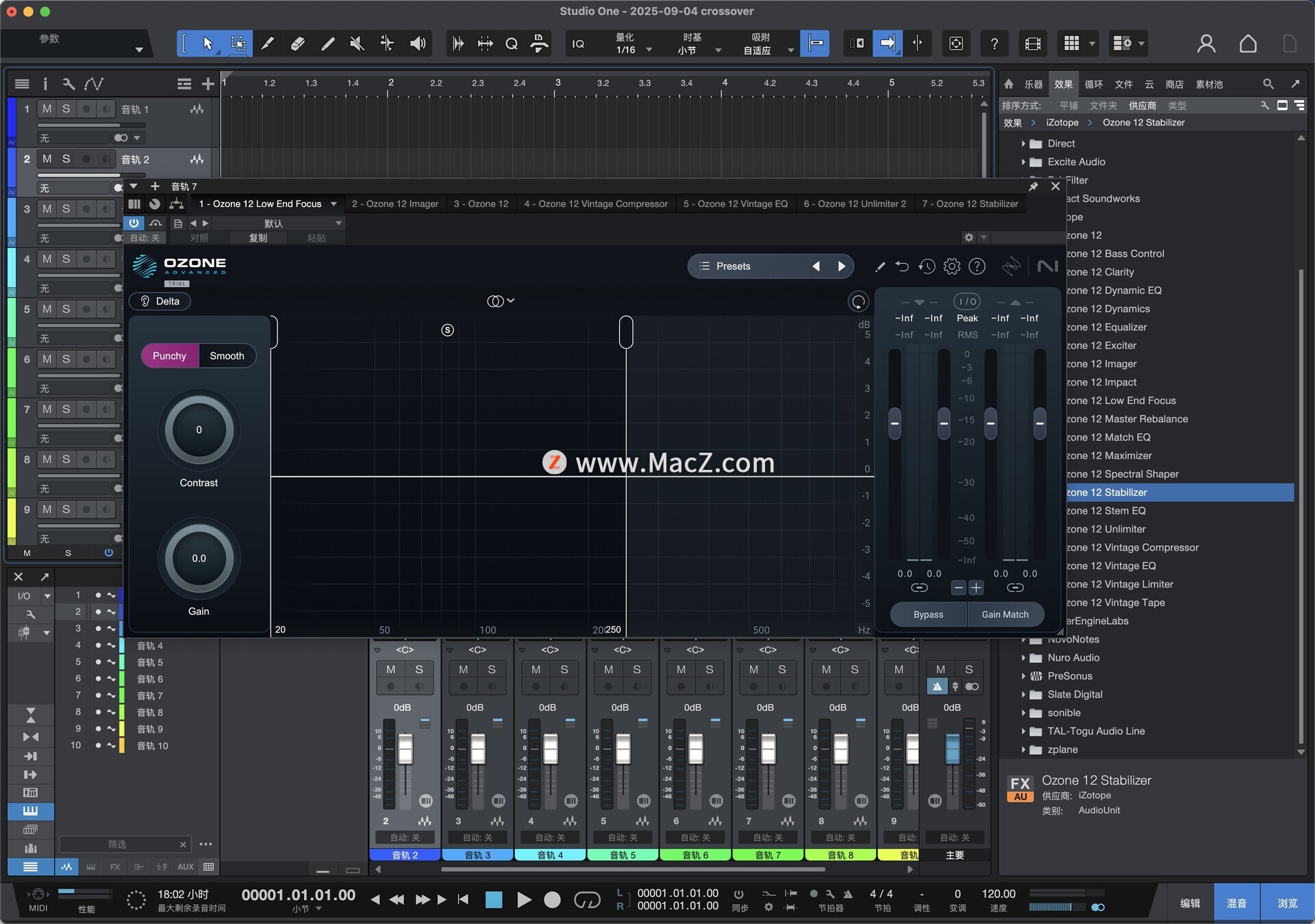1315x924 pixels.
Task: Click 复制 copy button in plugin header
Action: [x=258, y=238]
